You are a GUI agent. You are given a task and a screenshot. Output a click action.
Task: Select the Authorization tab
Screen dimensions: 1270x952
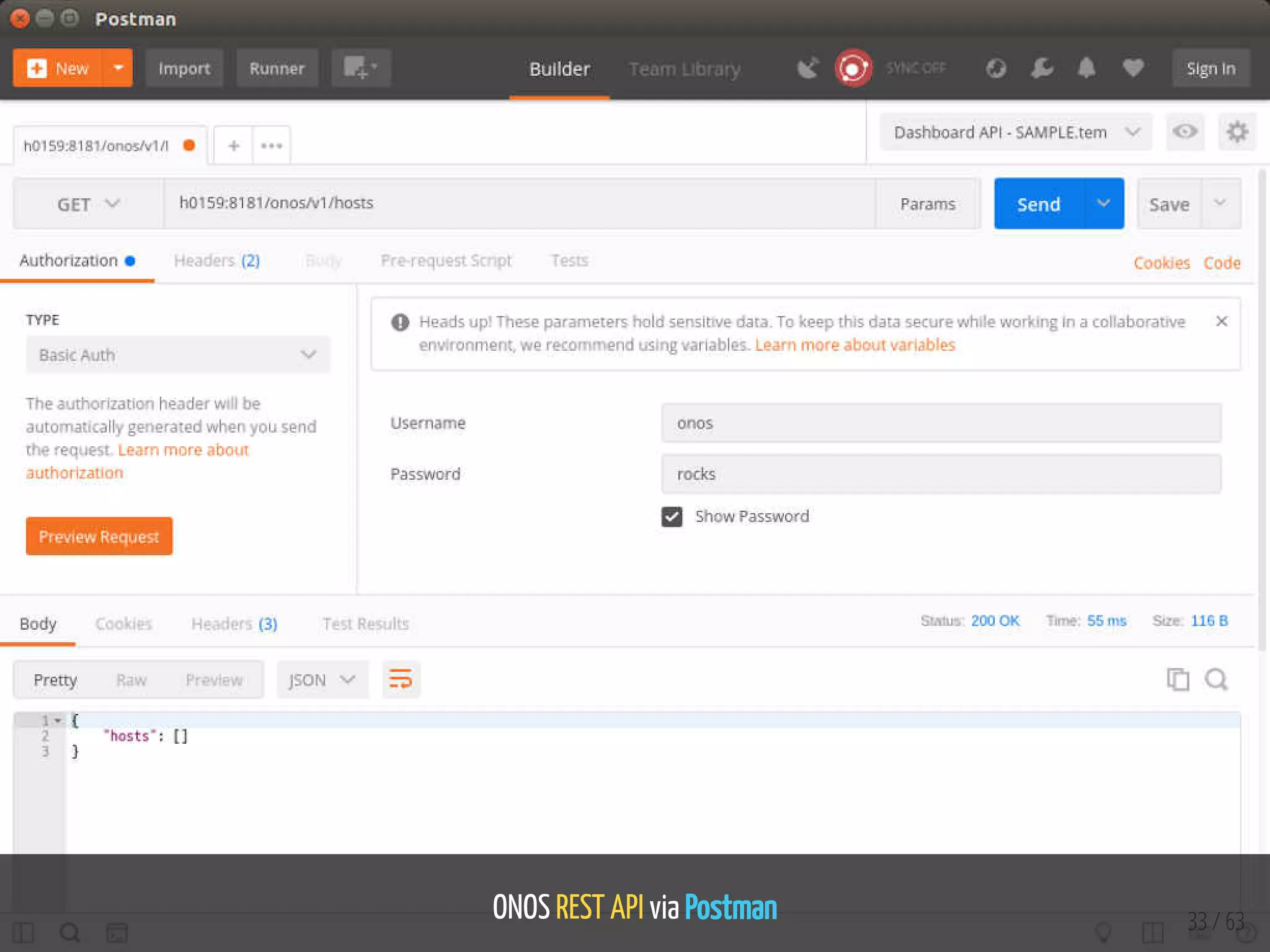(77, 261)
